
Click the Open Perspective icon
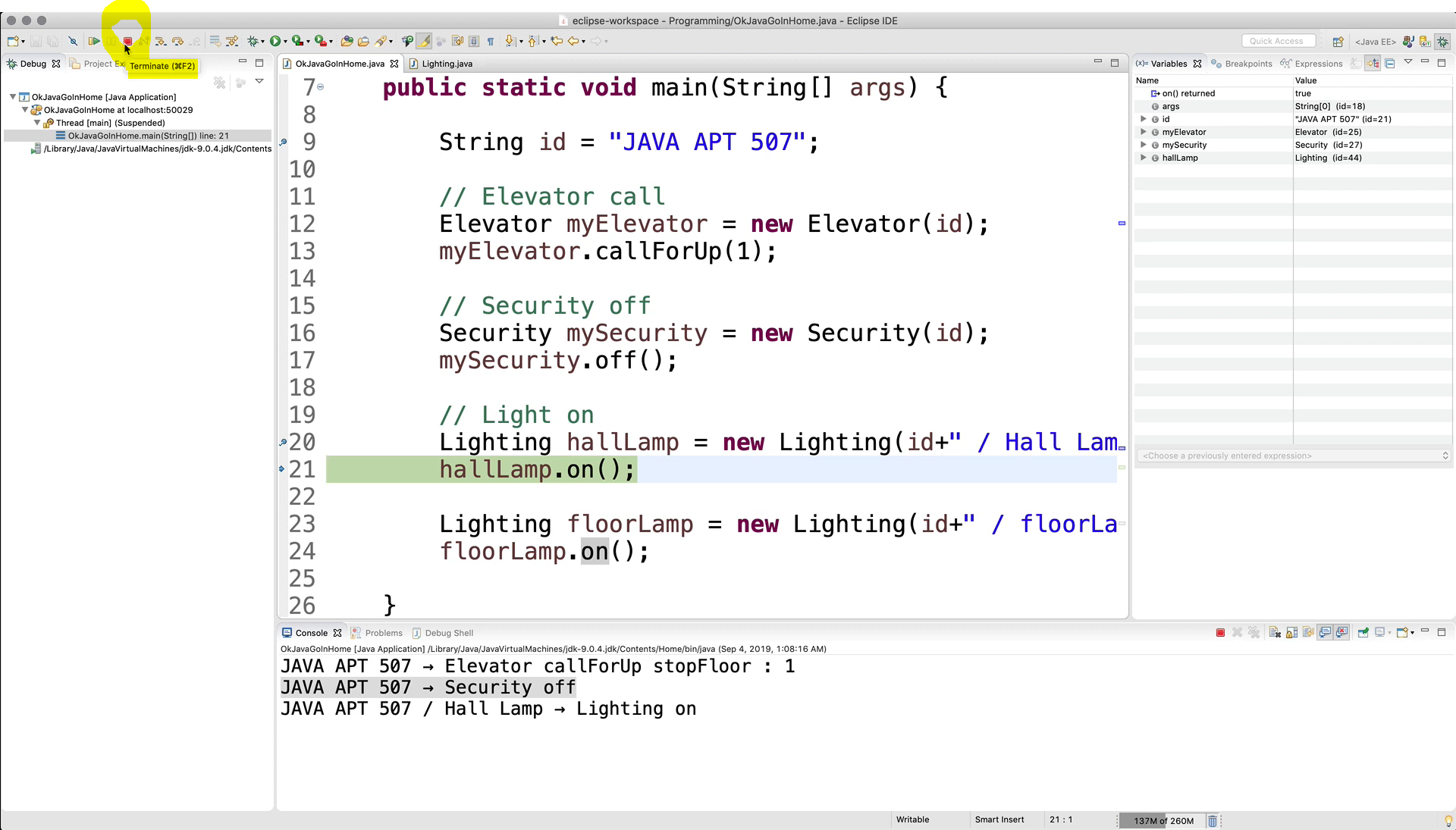pos(1338,42)
